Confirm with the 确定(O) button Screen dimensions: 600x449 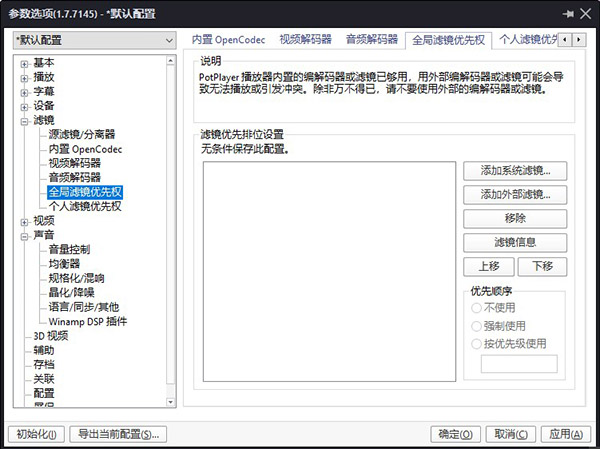[456, 434]
